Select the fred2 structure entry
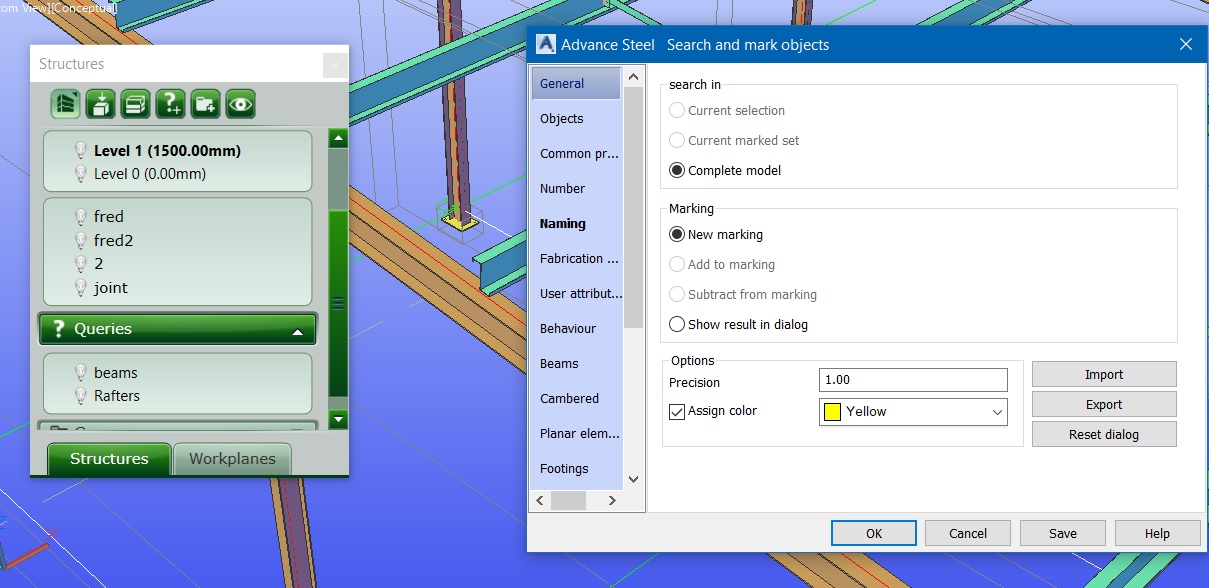The width and height of the screenshot is (1209, 588). 113,241
